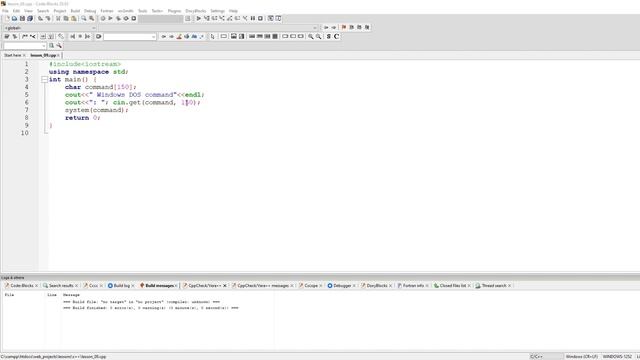
Task: Click the Step out debug icon
Action: click(x=229, y=18)
